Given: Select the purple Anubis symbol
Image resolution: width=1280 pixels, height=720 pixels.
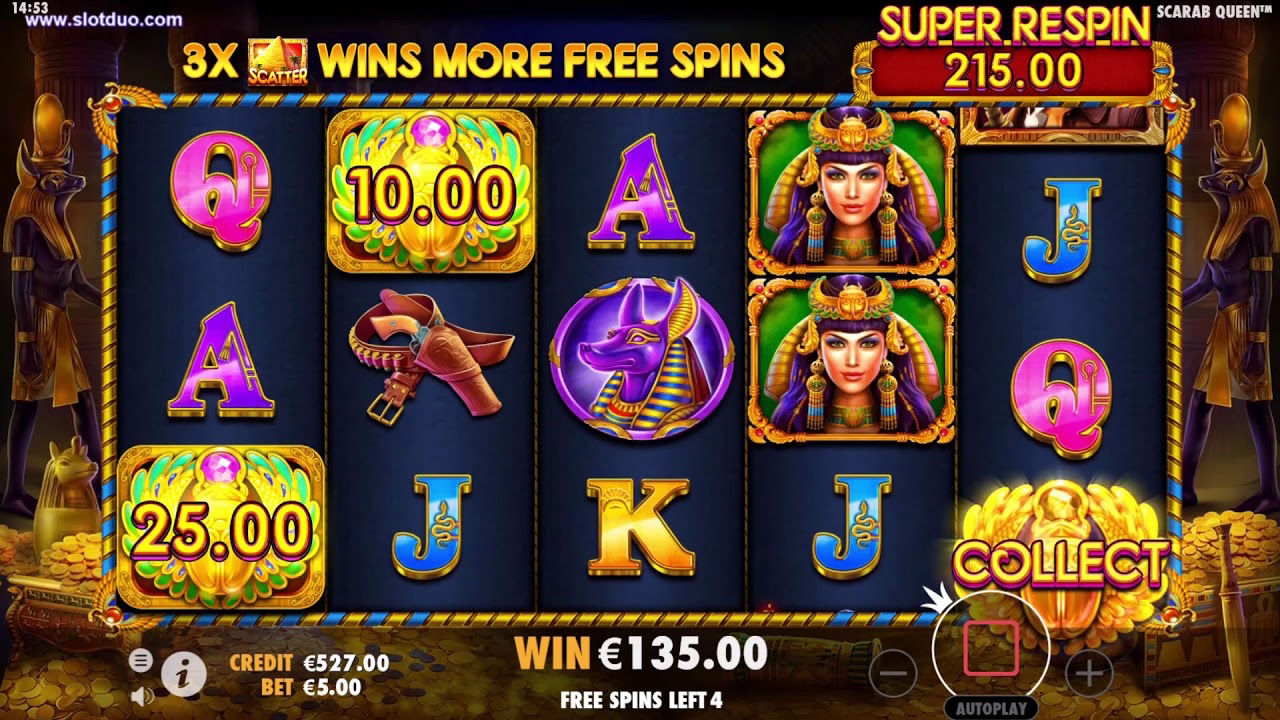Looking at the screenshot, I should point(641,359).
